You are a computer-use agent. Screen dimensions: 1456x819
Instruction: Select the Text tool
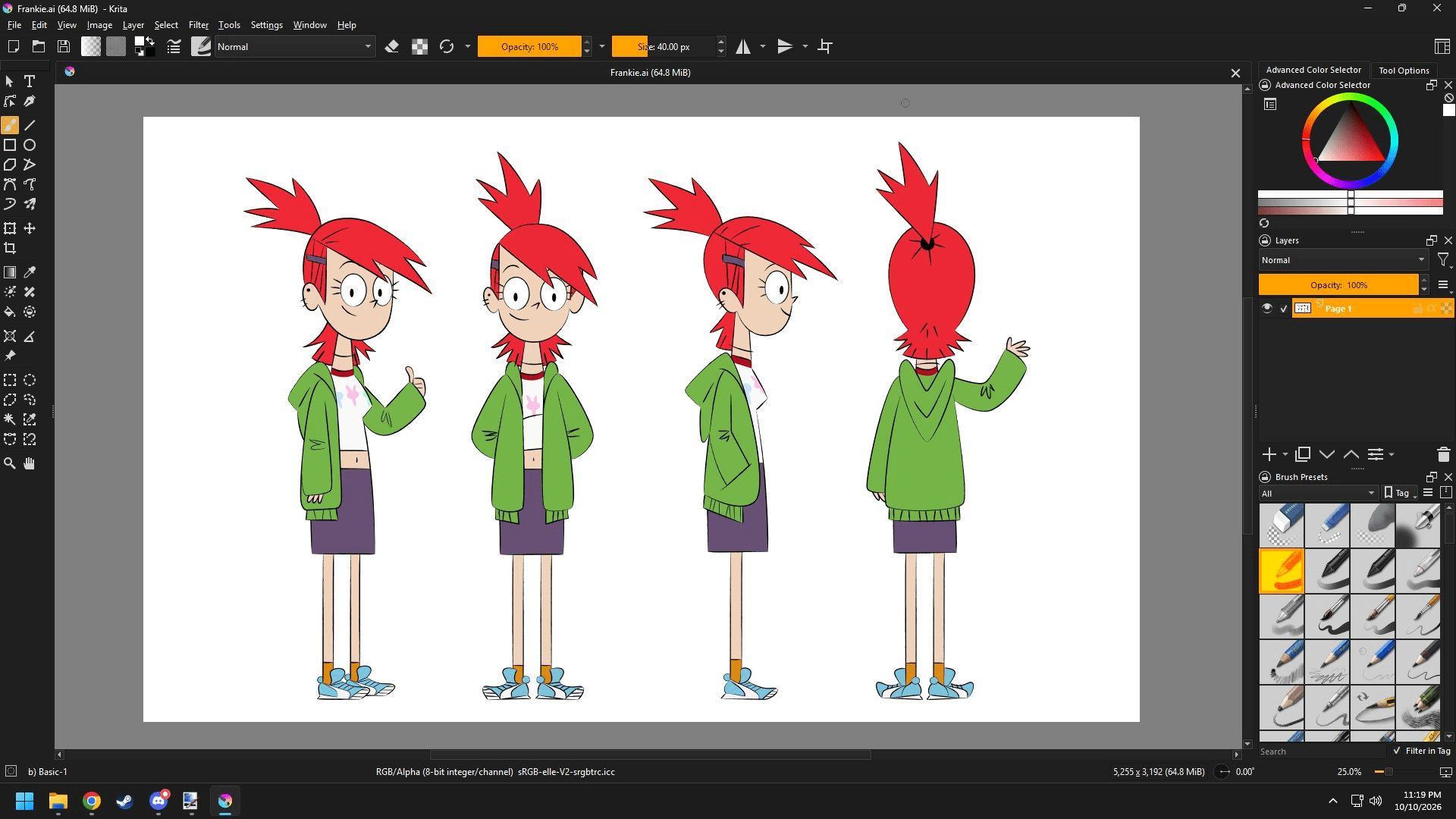(x=30, y=81)
